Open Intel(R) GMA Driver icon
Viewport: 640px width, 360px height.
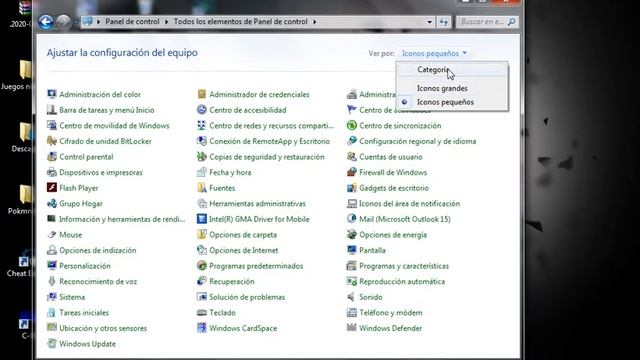[202, 219]
